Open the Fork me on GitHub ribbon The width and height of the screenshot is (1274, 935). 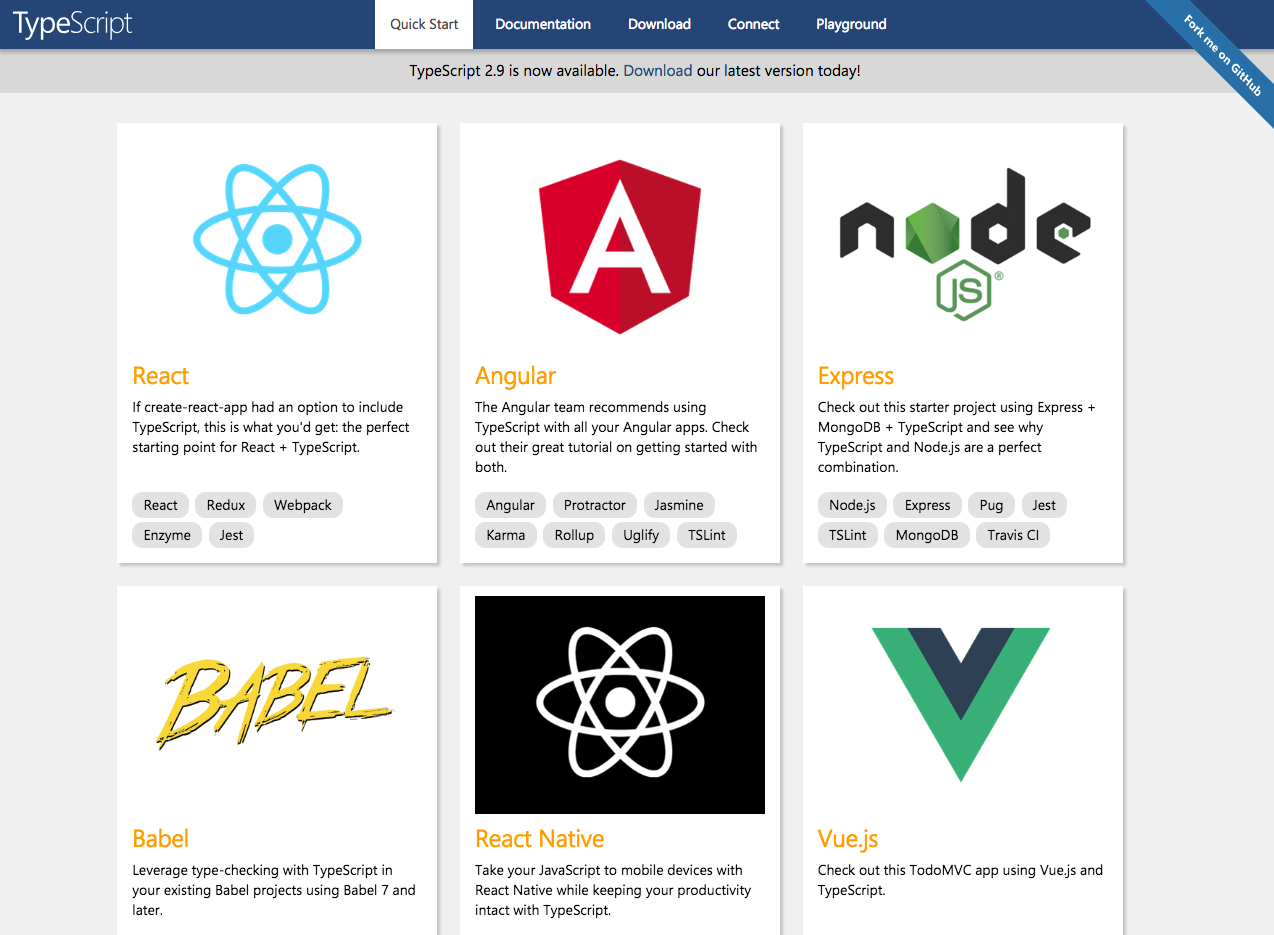pos(1222,55)
